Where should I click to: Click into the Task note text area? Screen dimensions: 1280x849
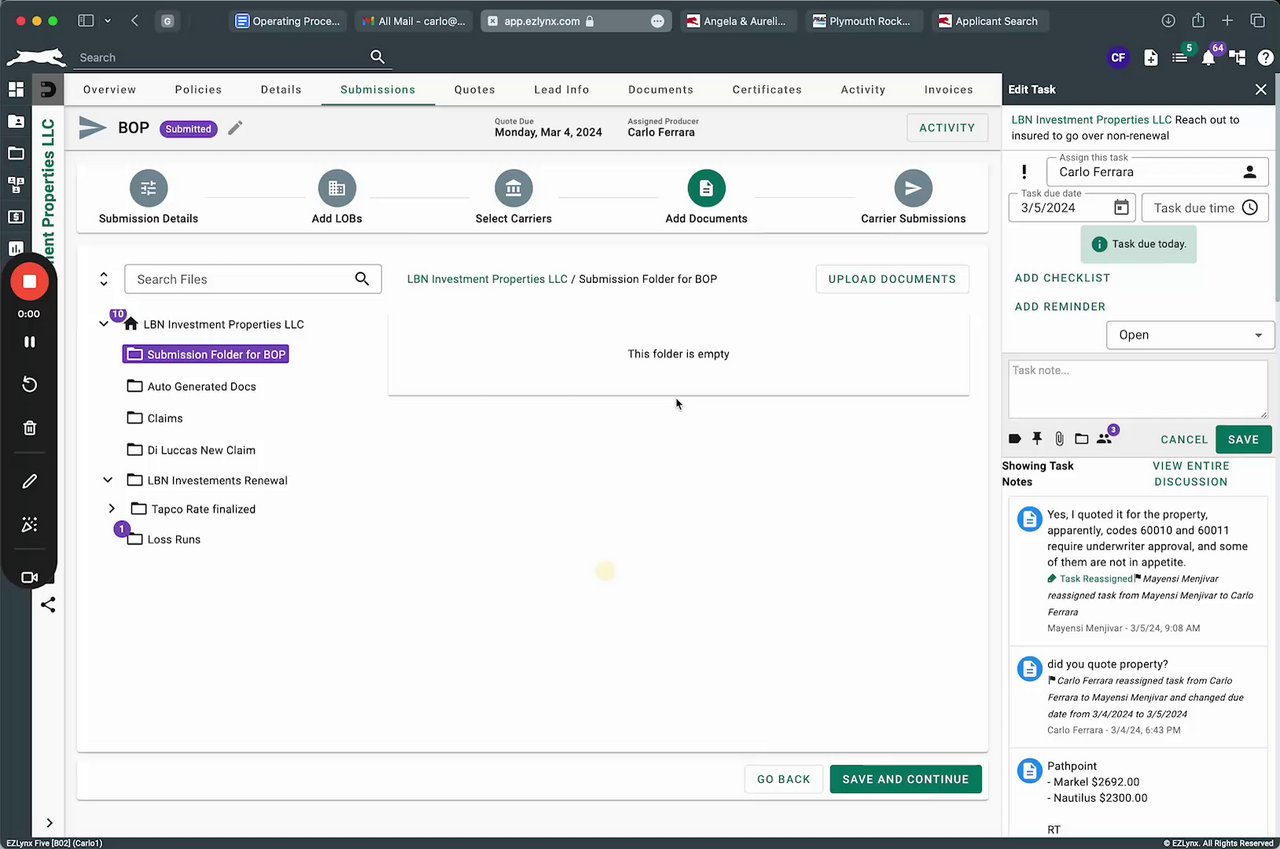click(1138, 389)
